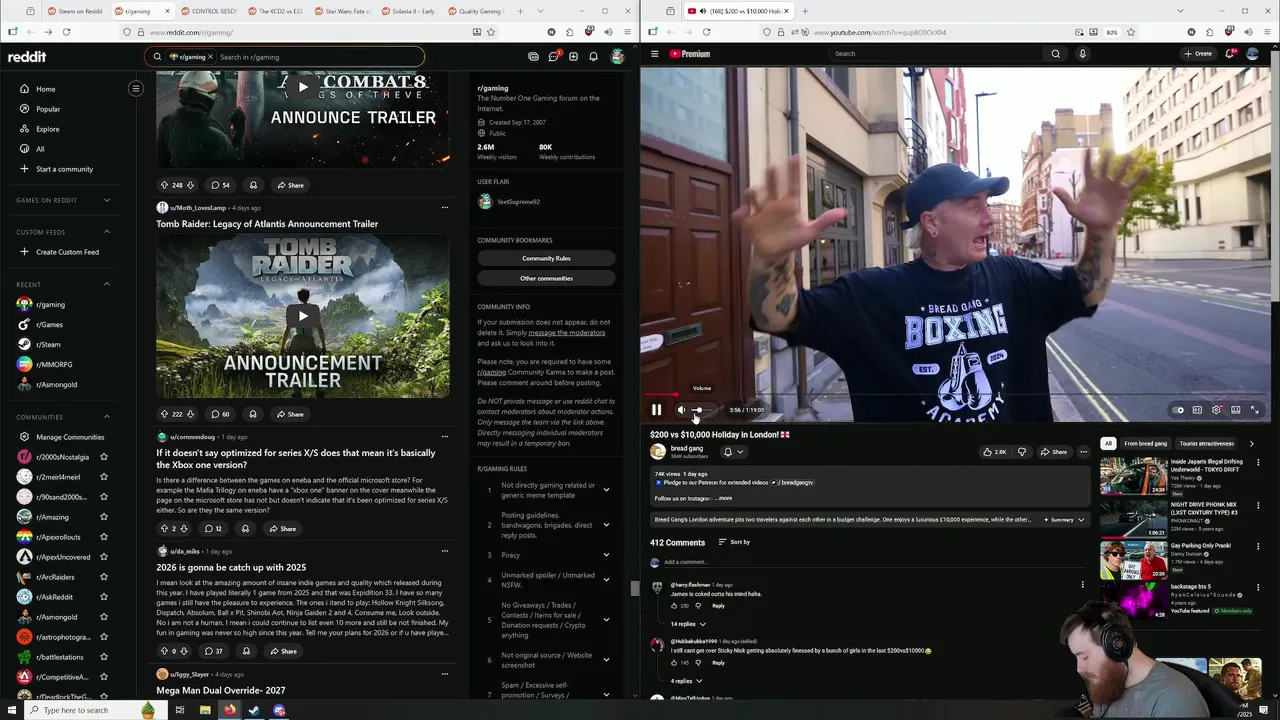
Task: Upvote the Ace Combat 8 trailer post
Action: coord(164,185)
